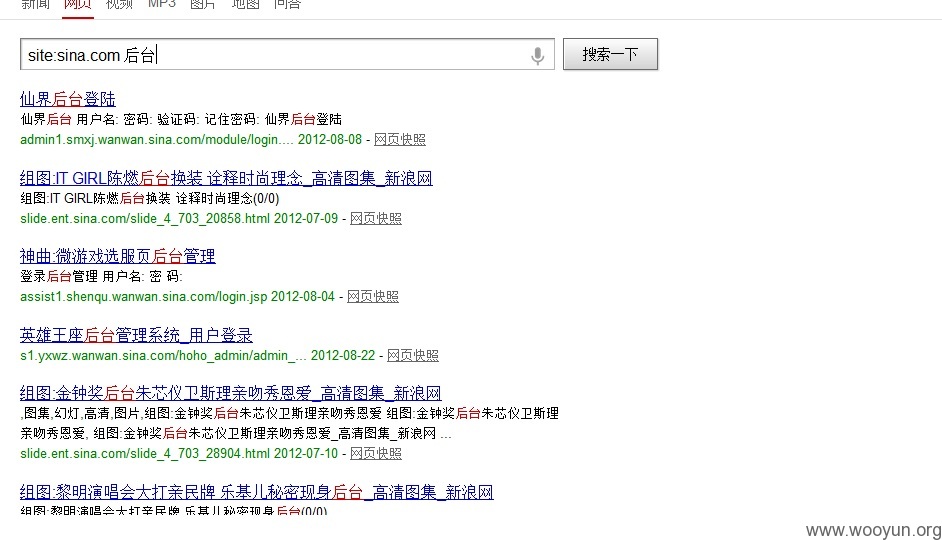Viewport: 942px width, 540px height.
Task: Click the slide.ent.sina.com/slide_4_703_20858.html URL text
Action: 145,218
